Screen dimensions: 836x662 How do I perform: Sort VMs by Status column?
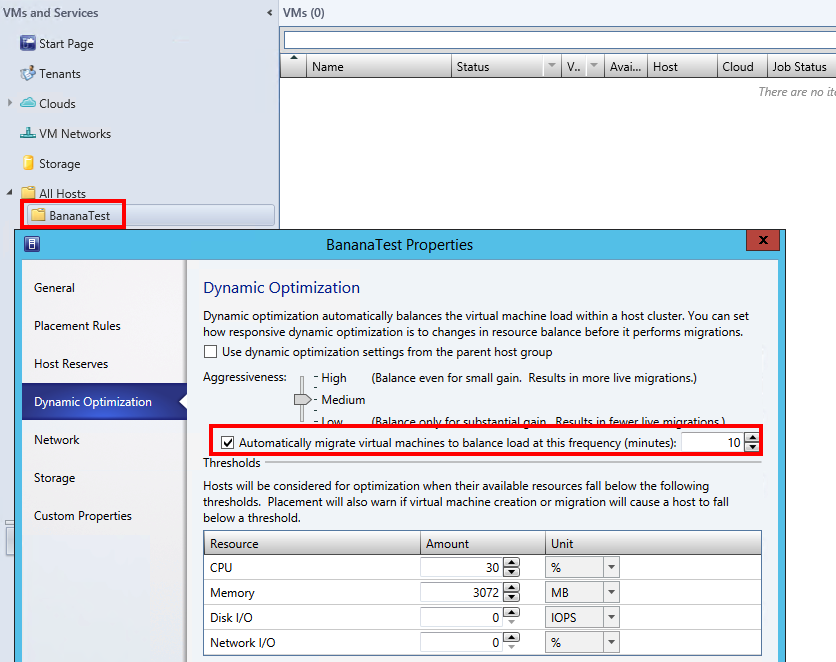498,66
